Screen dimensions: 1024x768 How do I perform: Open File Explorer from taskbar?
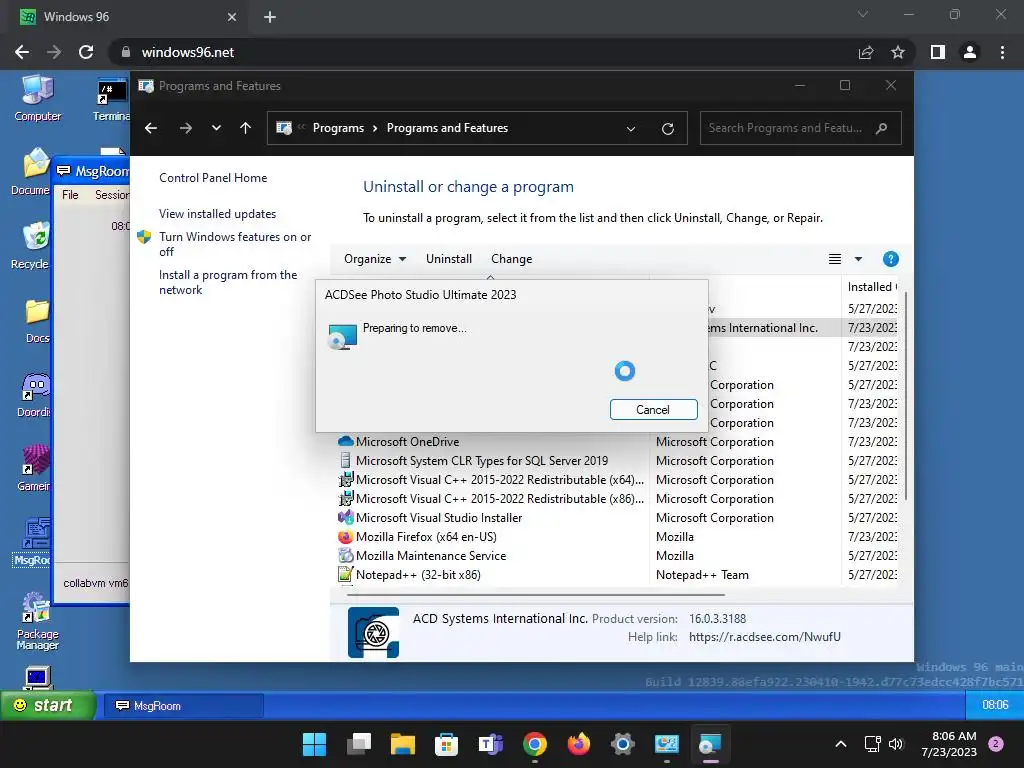pos(403,744)
